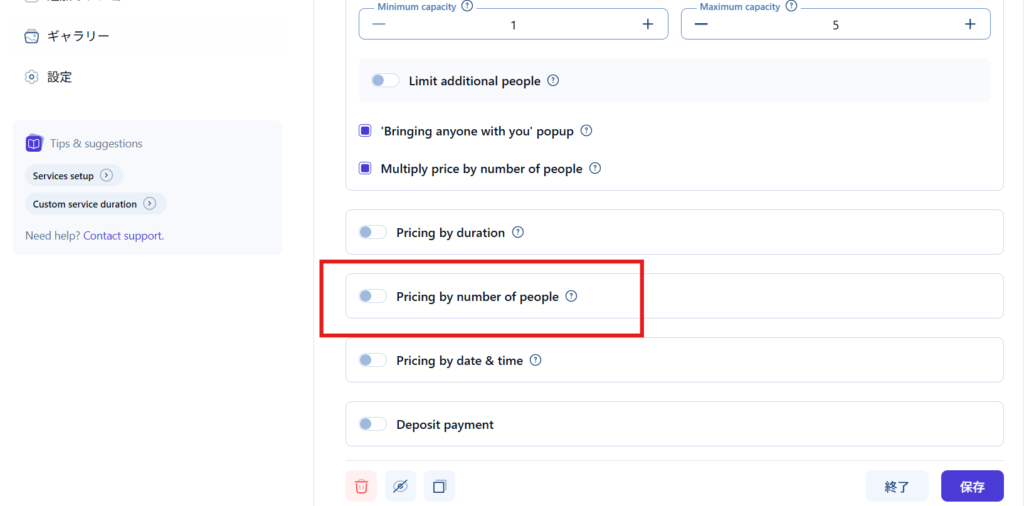Enable the Pricing by duration toggle

[372, 232]
